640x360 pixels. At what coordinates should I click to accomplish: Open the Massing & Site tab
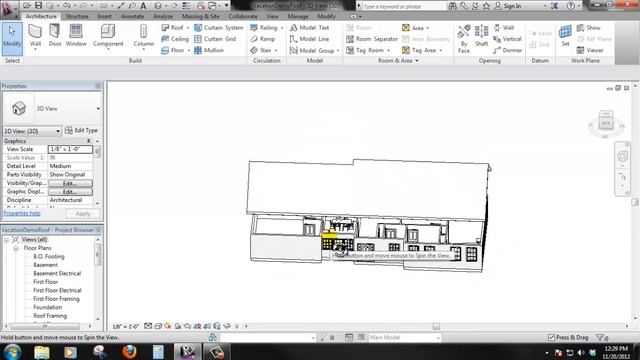coord(200,16)
